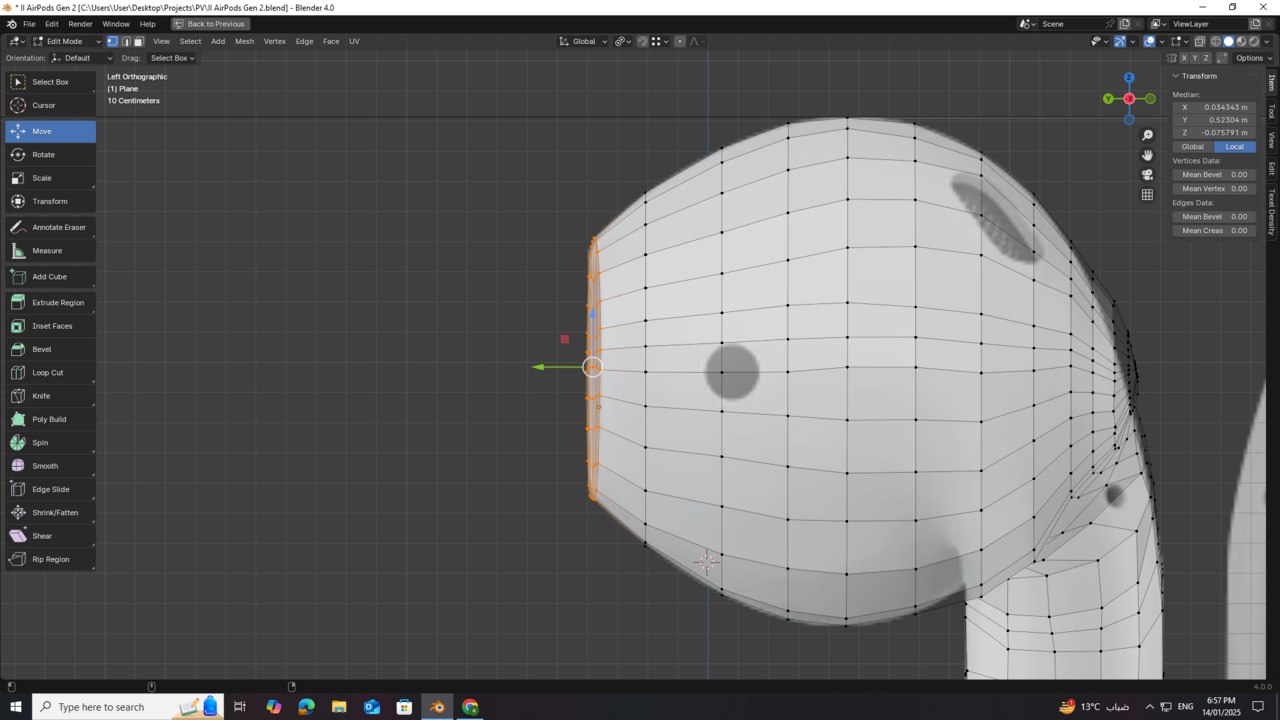
Task: Switch to edge select mode
Action: (x=125, y=41)
